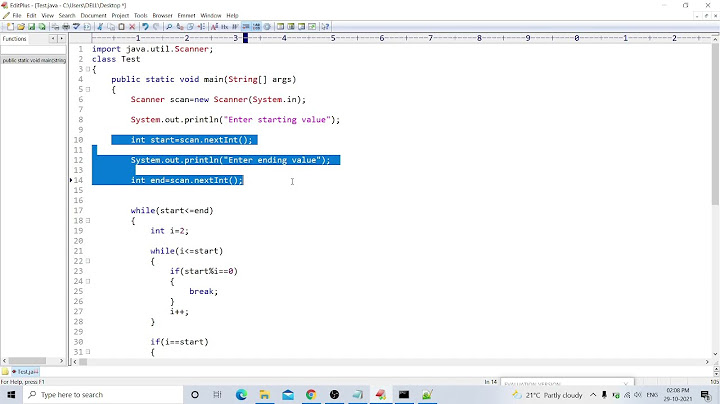Image resolution: width=720 pixels, height=404 pixels.
Task: Close the EVALUATION VERSION popup
Action: pos(626,383)
